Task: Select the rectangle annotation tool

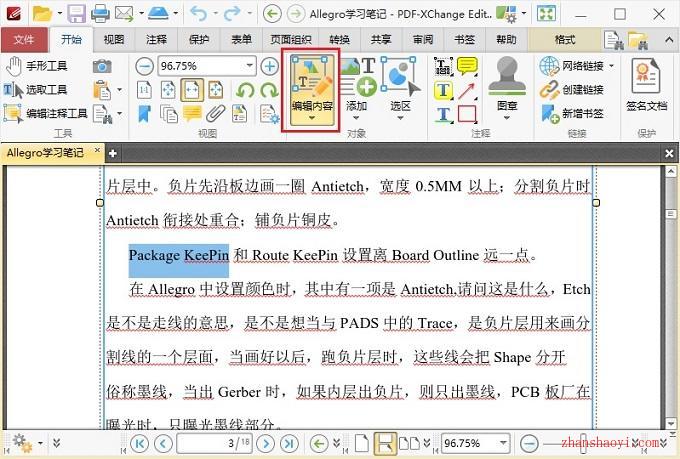Action: pos(467,114)
